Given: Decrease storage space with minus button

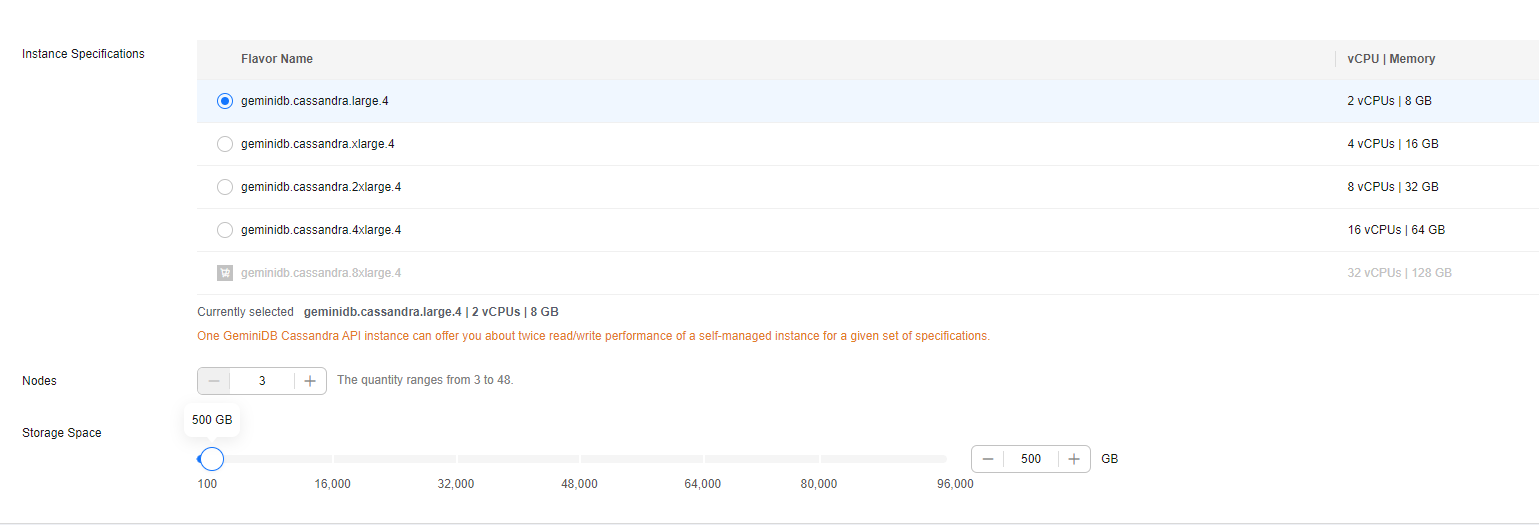Looking at the screenshot, I should (988, 459).
